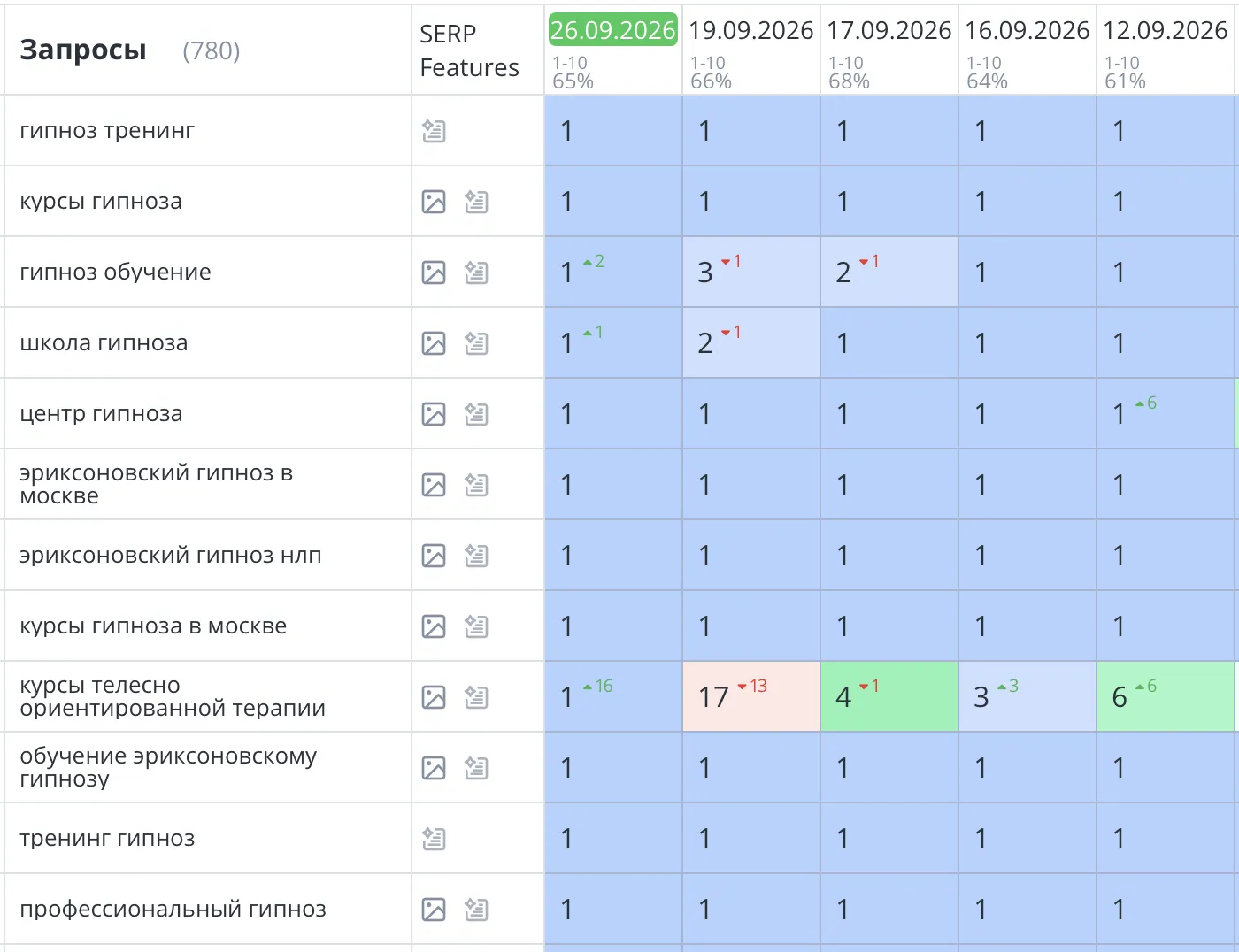Click the news snippet icon for курсы гипноза

[476, 202]
